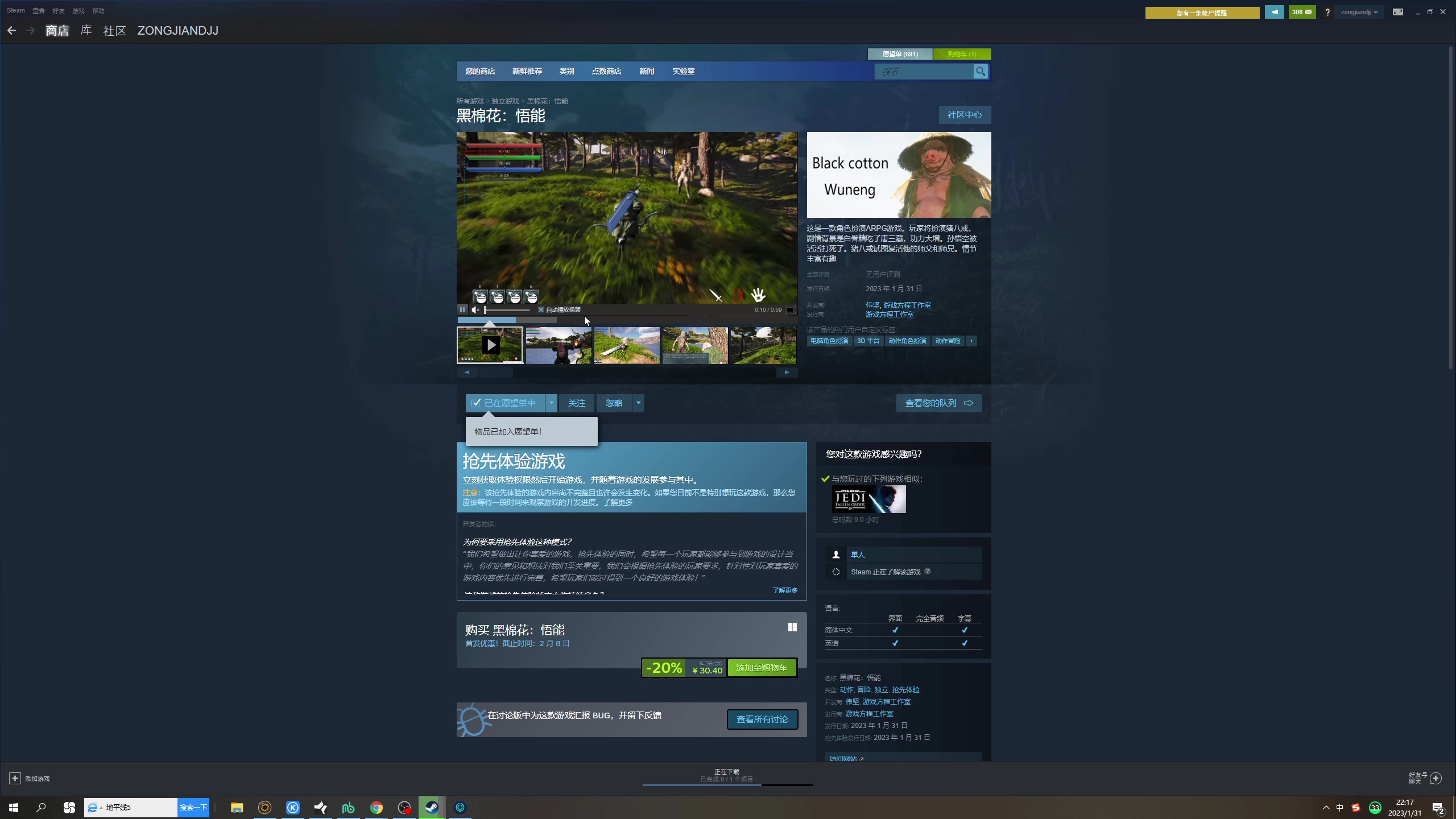Image resolution: width=1456 pixels, height=819 pixels.
Task: Toggle the video mute speaker icon
Action: point(475,309)
